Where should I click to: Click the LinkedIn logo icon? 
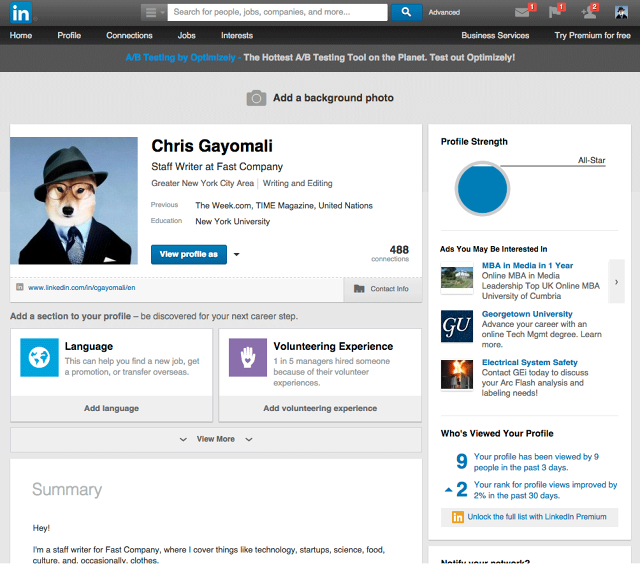(x=21, y=13)
